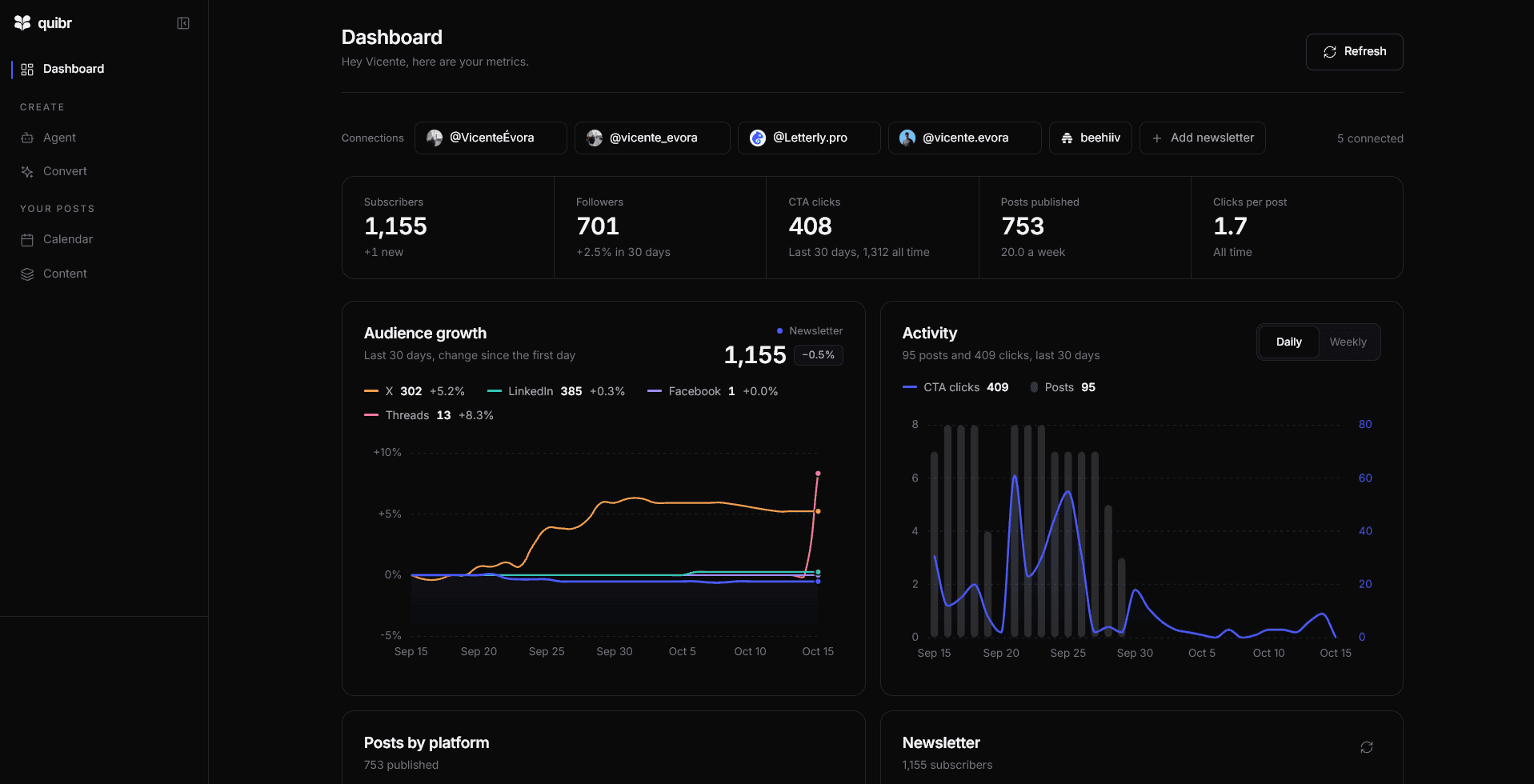Click the refresh icon in the Newsletter card
Image resolution: width=1534 pixels, height=784 pixels.
click(1367, 747)
